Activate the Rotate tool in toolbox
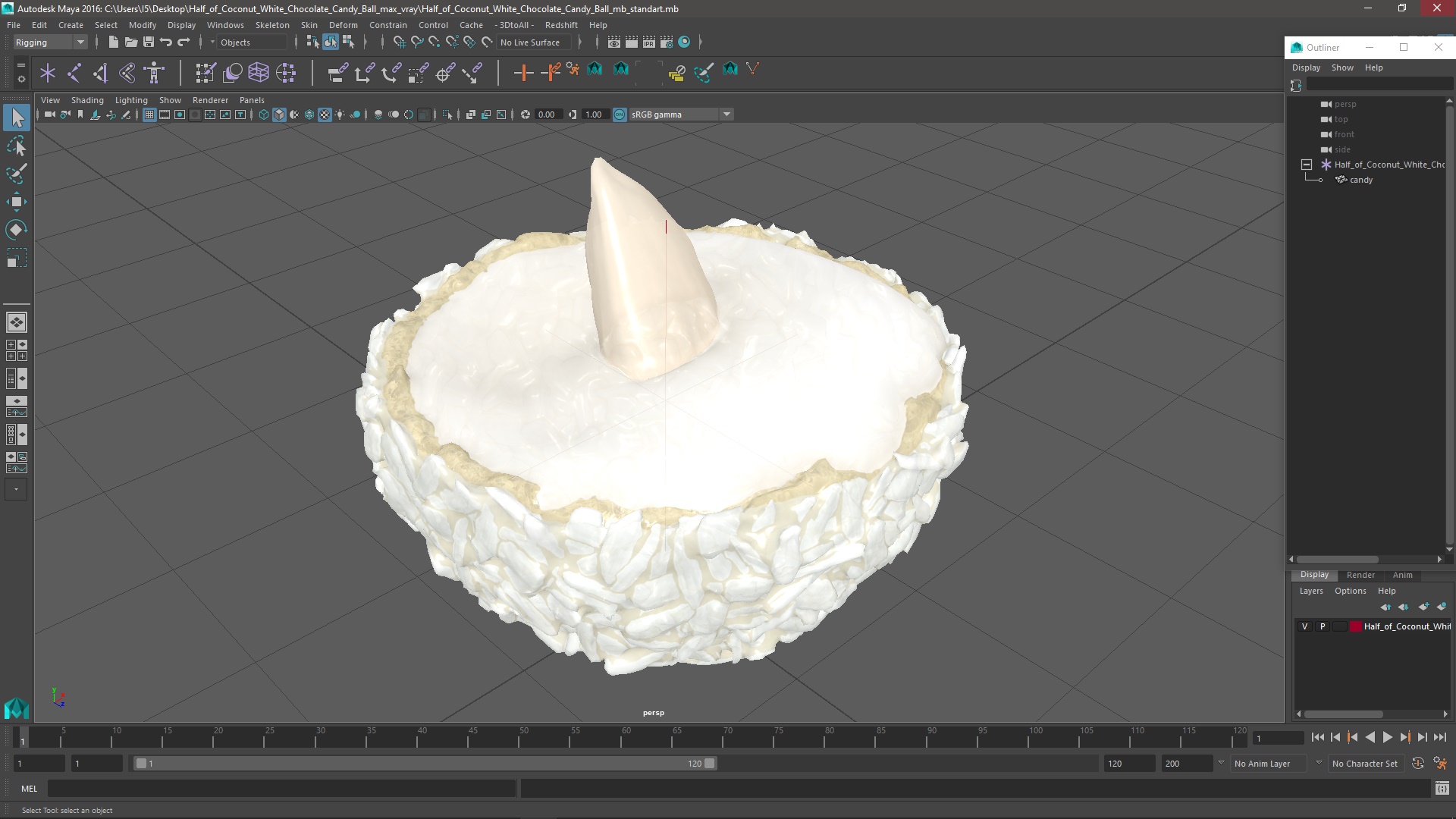This screenshot has width=1456, height=819. pos(17,230)
